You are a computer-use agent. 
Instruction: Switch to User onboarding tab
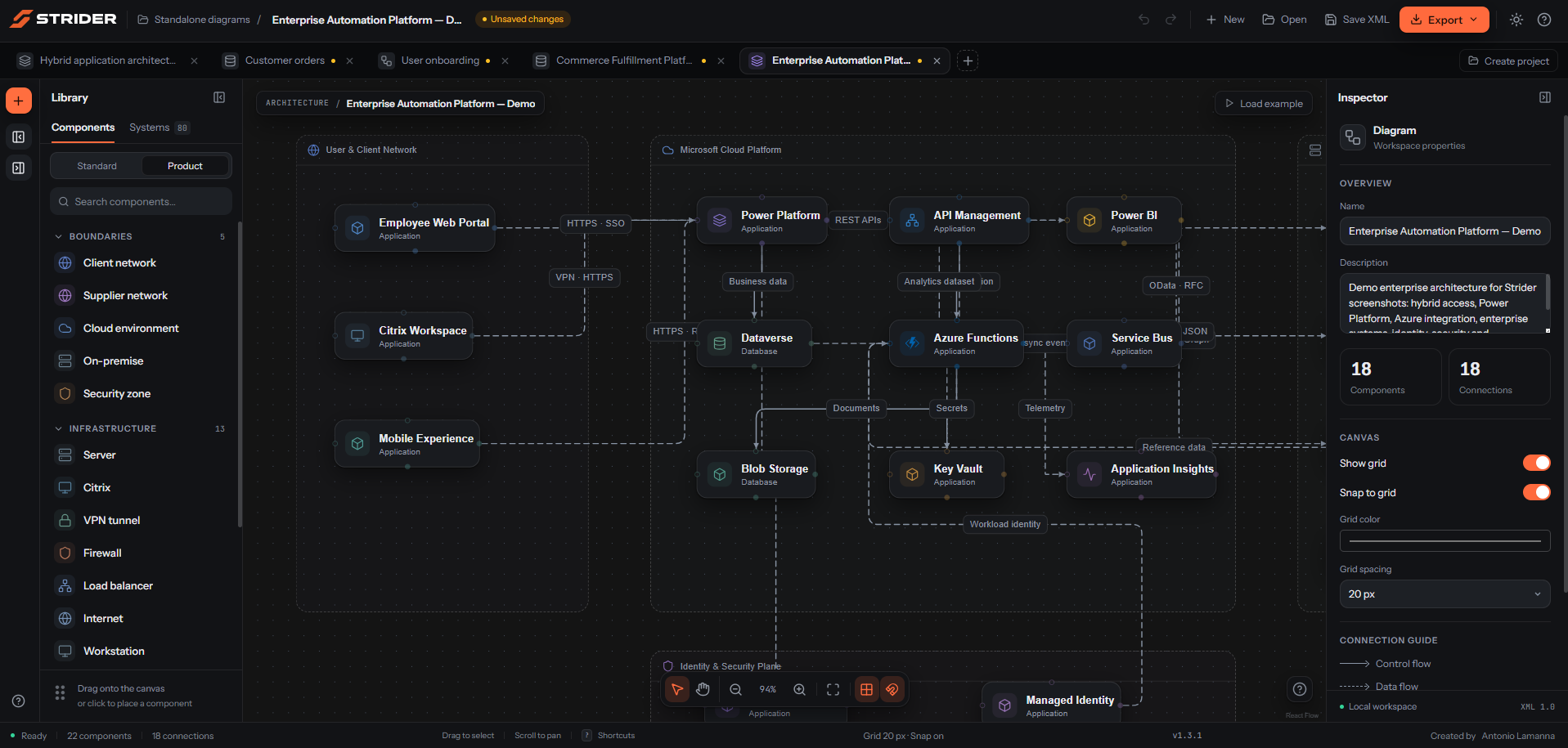coord(440,60)
